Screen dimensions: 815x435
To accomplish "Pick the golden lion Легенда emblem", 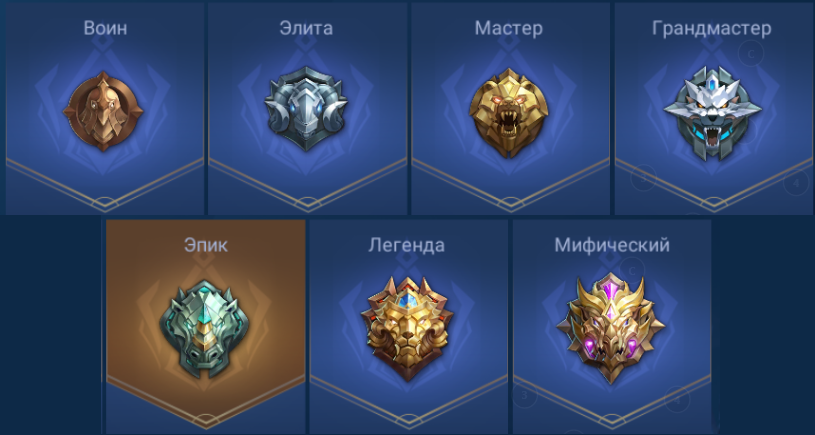I will pos(408,328).
